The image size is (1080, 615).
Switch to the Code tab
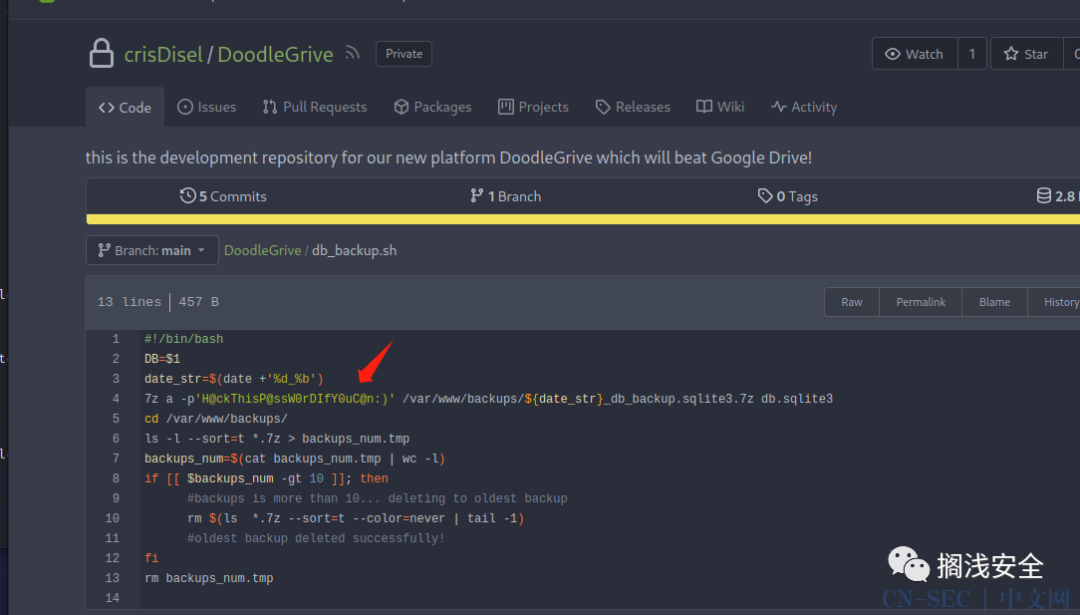click(125, 107)
